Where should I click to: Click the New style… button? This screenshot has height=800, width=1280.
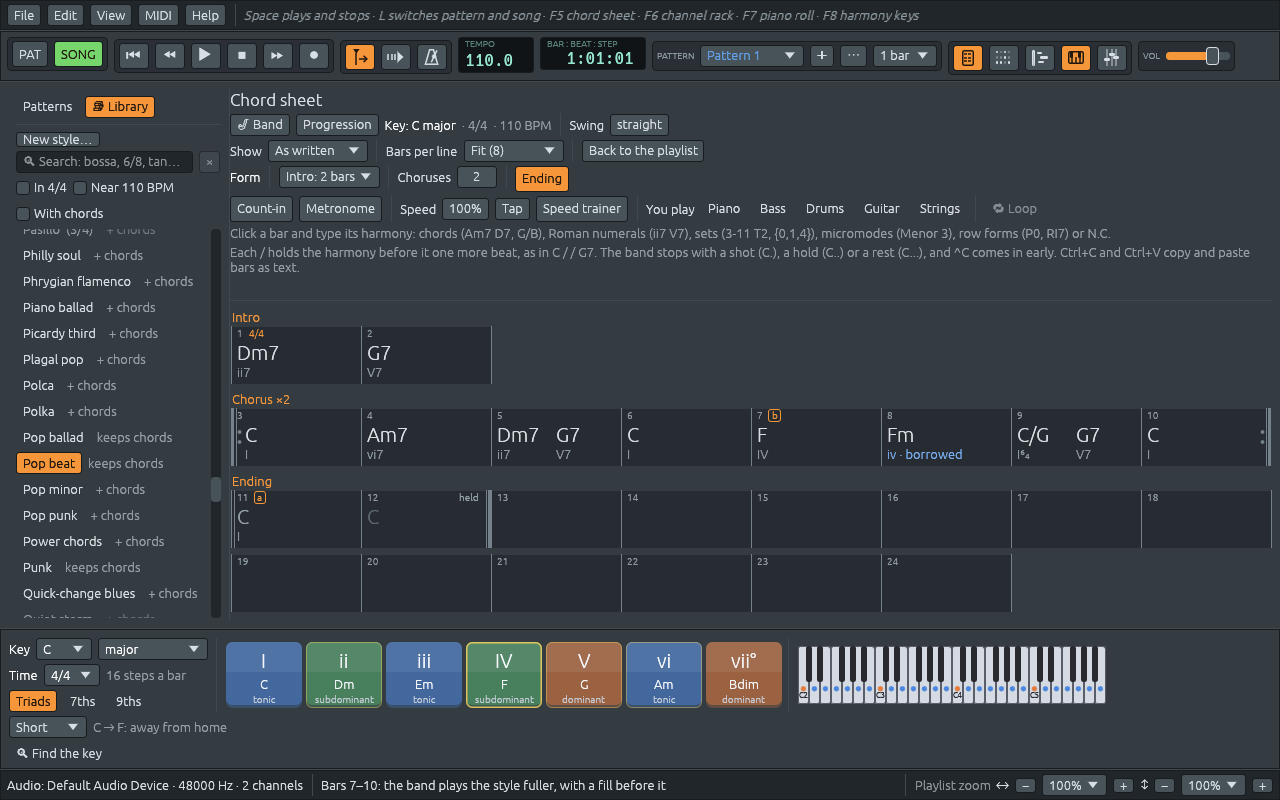(x=58, y=140)
